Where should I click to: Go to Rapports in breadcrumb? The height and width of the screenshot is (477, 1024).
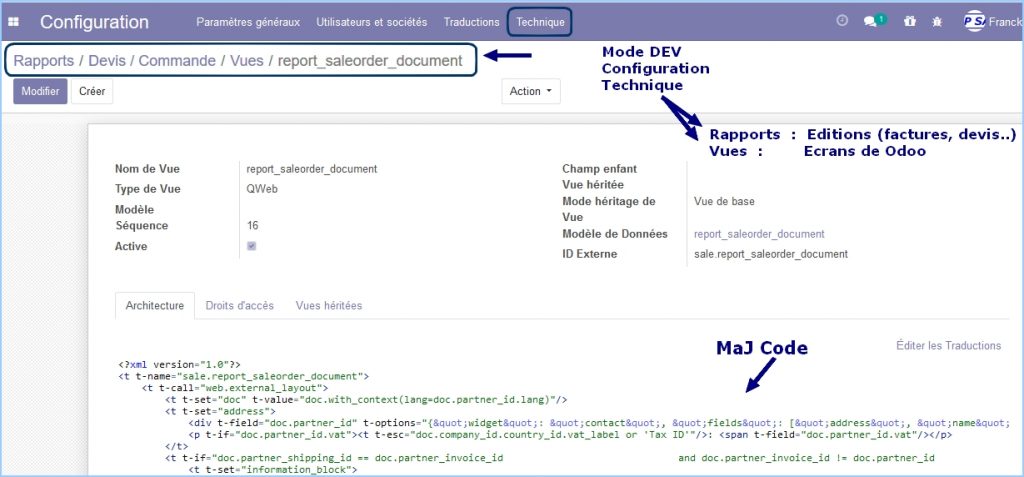[44, 61]
